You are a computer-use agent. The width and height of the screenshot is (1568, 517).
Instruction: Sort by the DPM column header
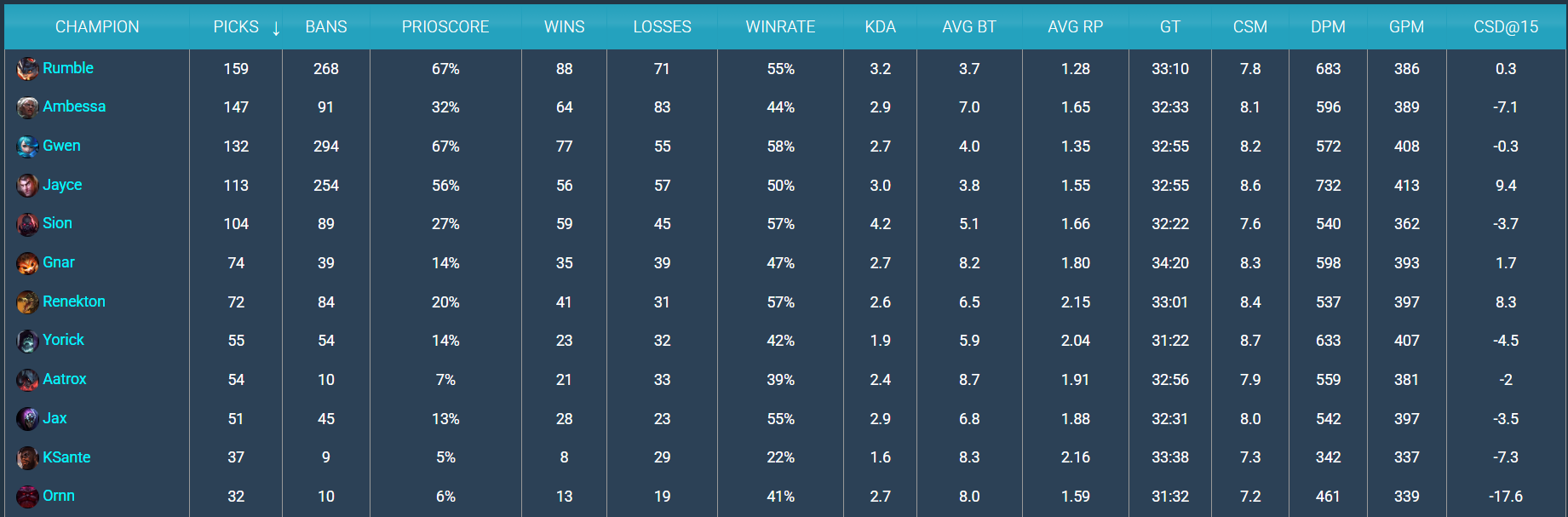(1328, 27)
